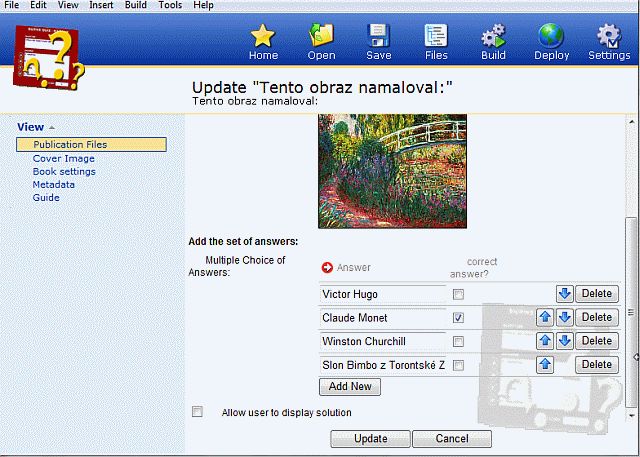Move Claude Monet answer down

[x=565, y=317]
